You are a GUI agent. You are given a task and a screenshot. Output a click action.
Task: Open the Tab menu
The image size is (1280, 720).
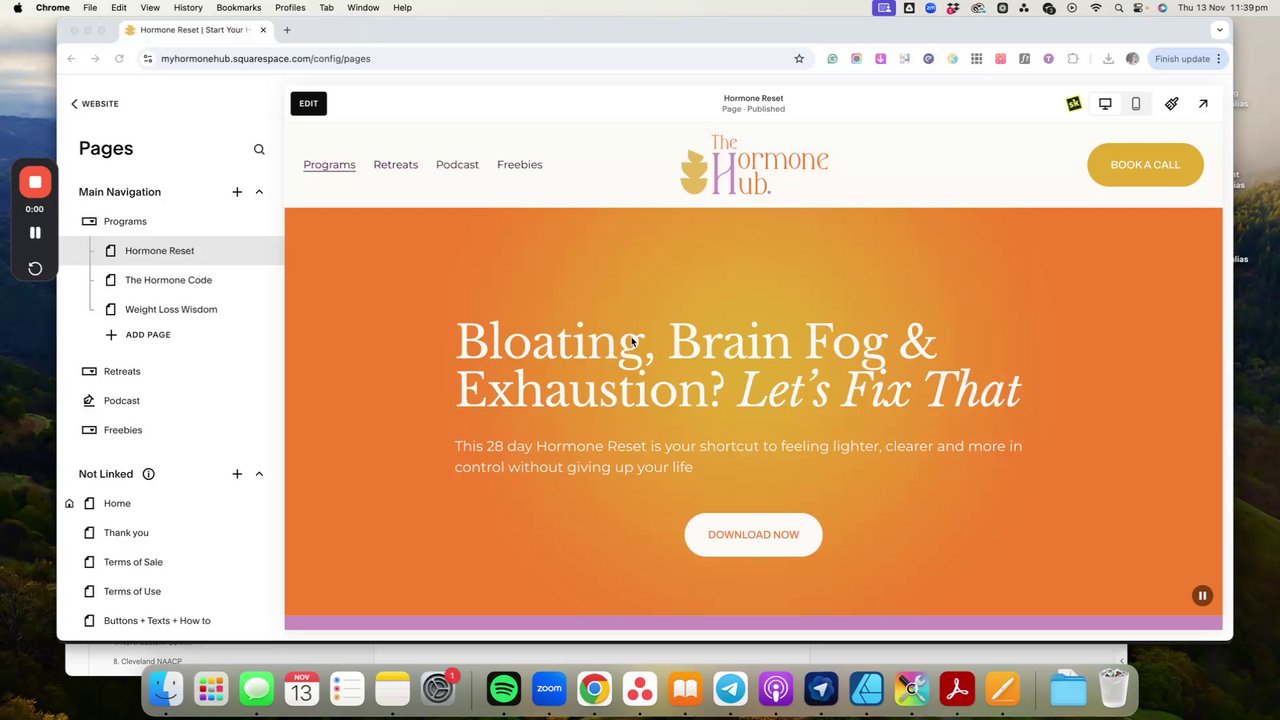(326, 8)
